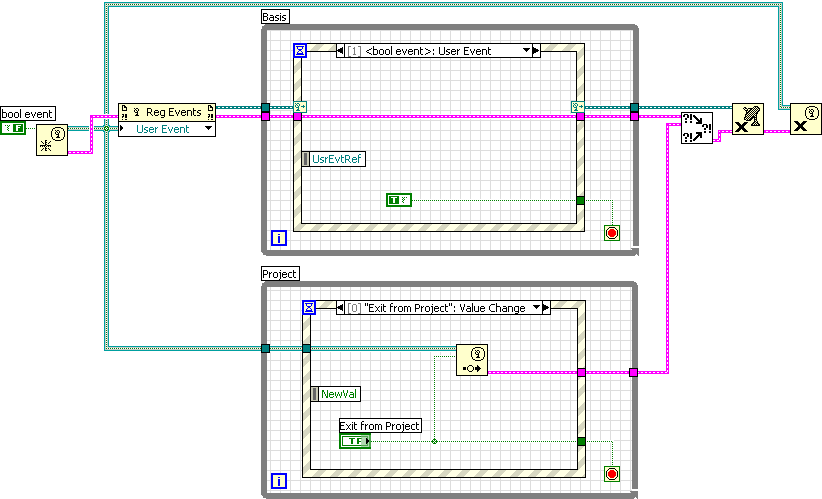This screenshot has width=822, height=499.
Task: Click the Basis loop iteration terminal
Action: click(279, 238)
